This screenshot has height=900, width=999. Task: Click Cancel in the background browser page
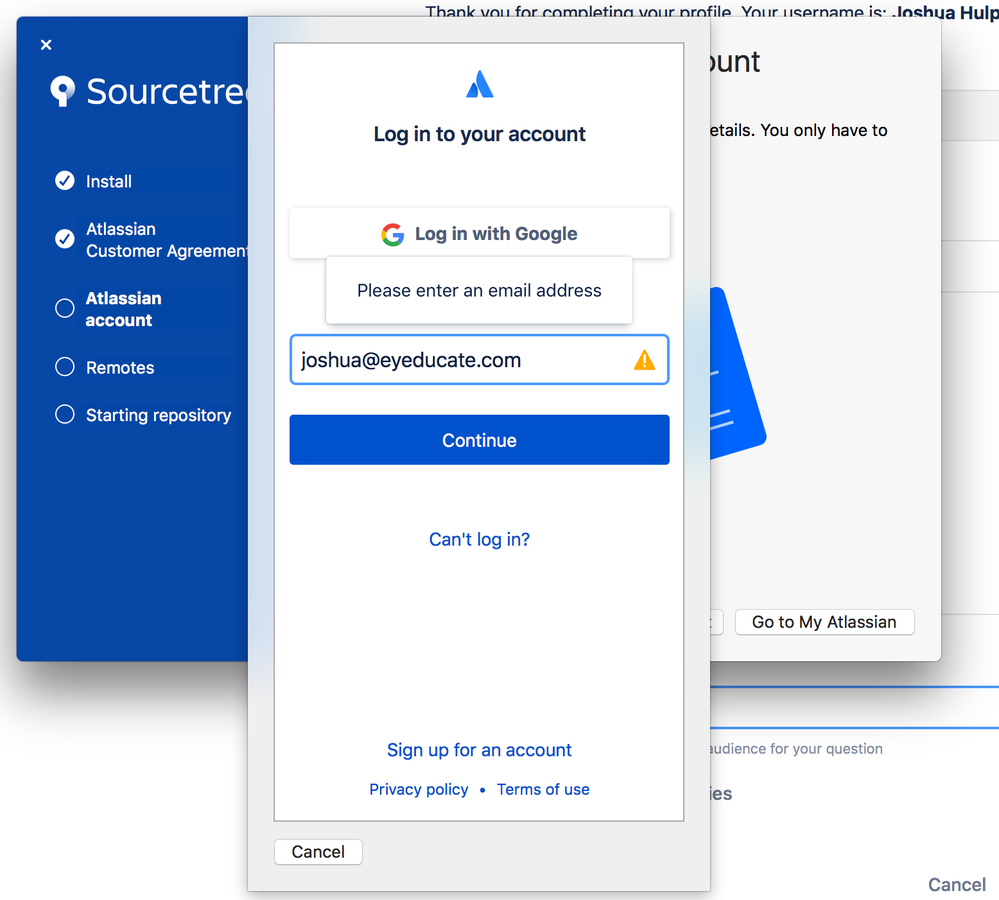click(957, 885)
